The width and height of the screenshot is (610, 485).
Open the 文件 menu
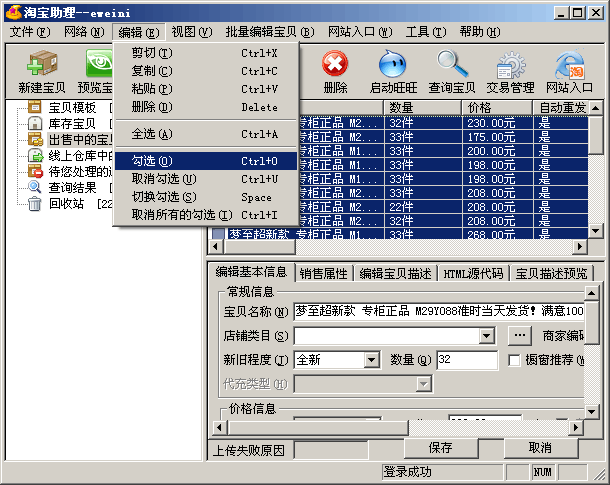pyautogui.click(x=30, y=32)
